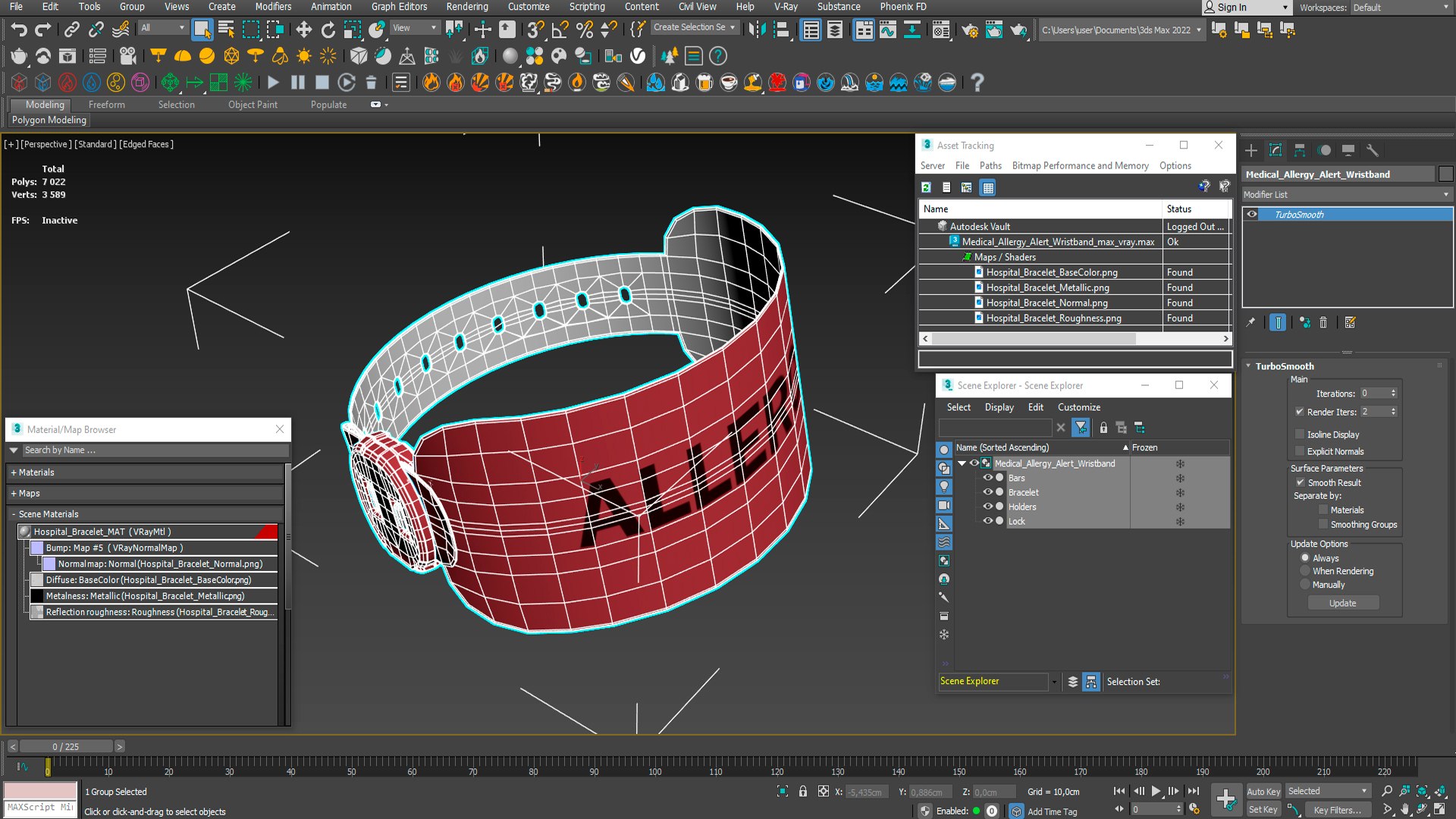1456x819 pixels.
Task: Select the Rotate transform tool
Action: point(328,30)
